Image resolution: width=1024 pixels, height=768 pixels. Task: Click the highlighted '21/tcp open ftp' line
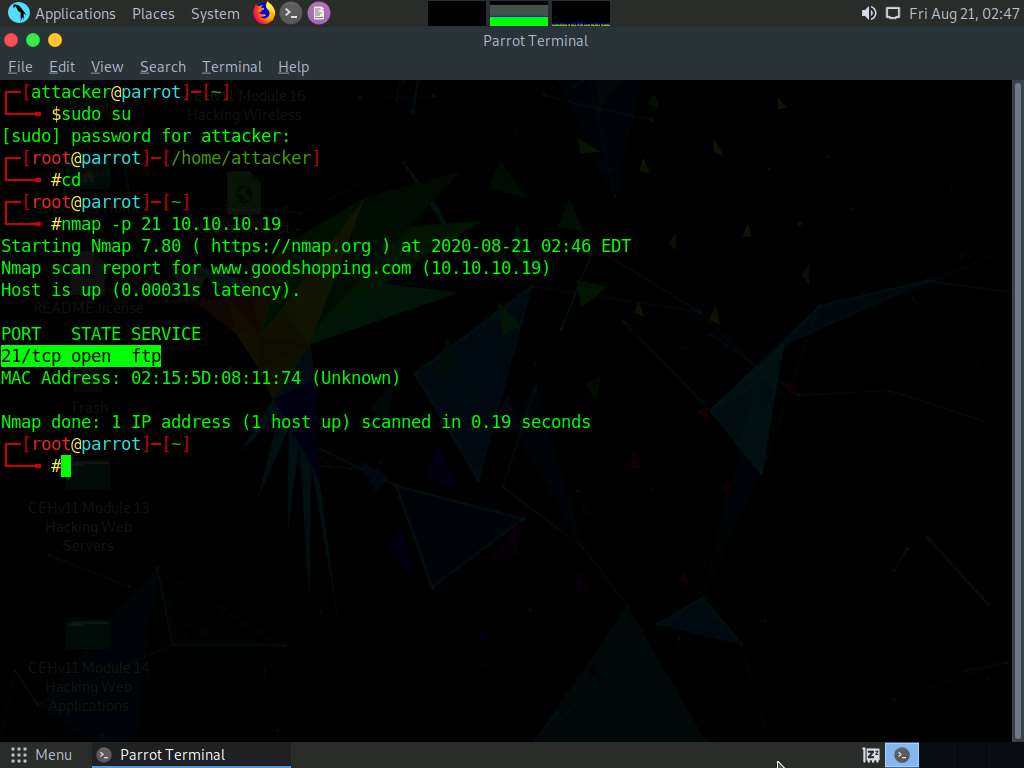coord(81,356)
